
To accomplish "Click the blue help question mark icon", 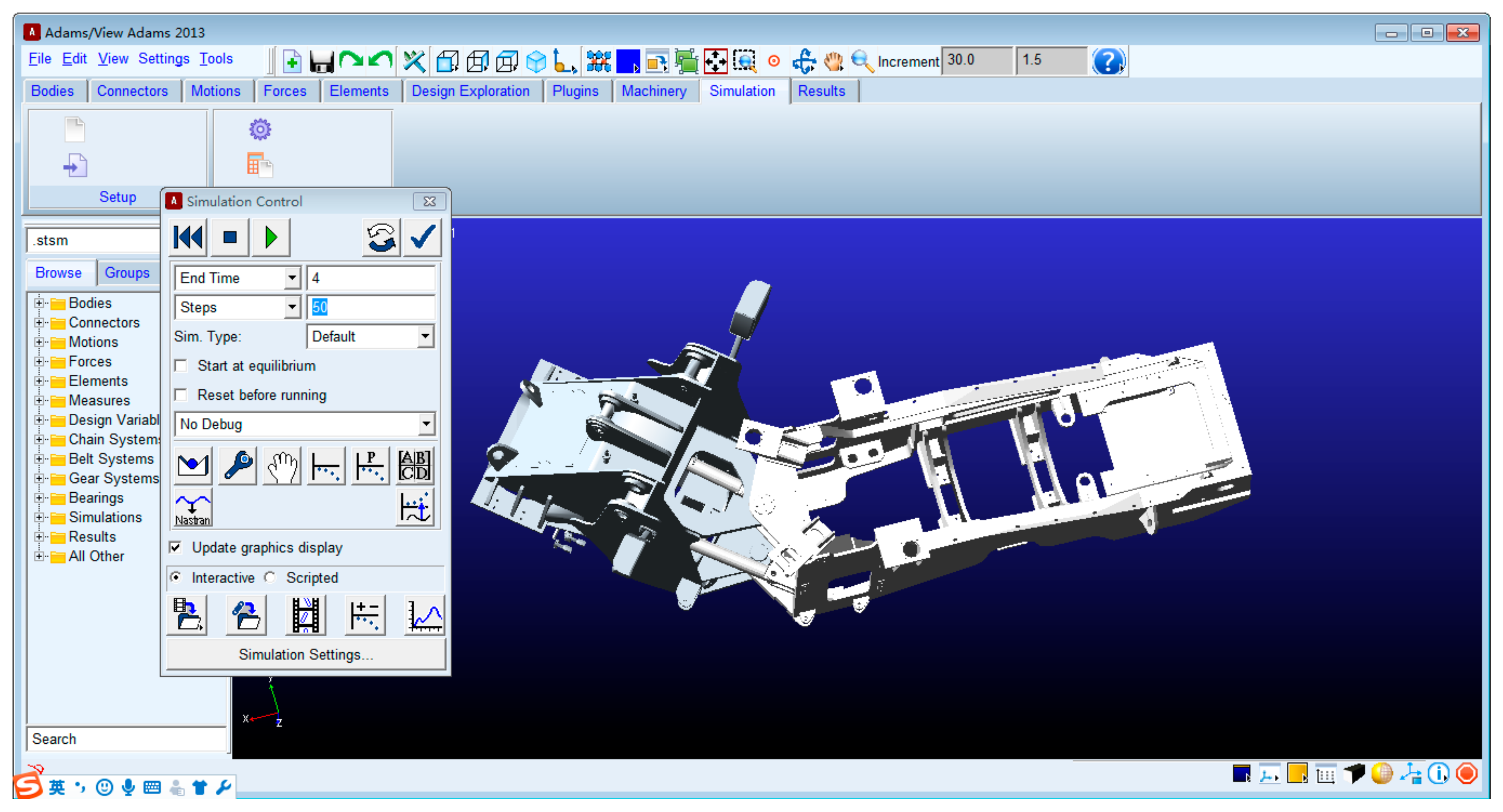I will pos(1108,61).
